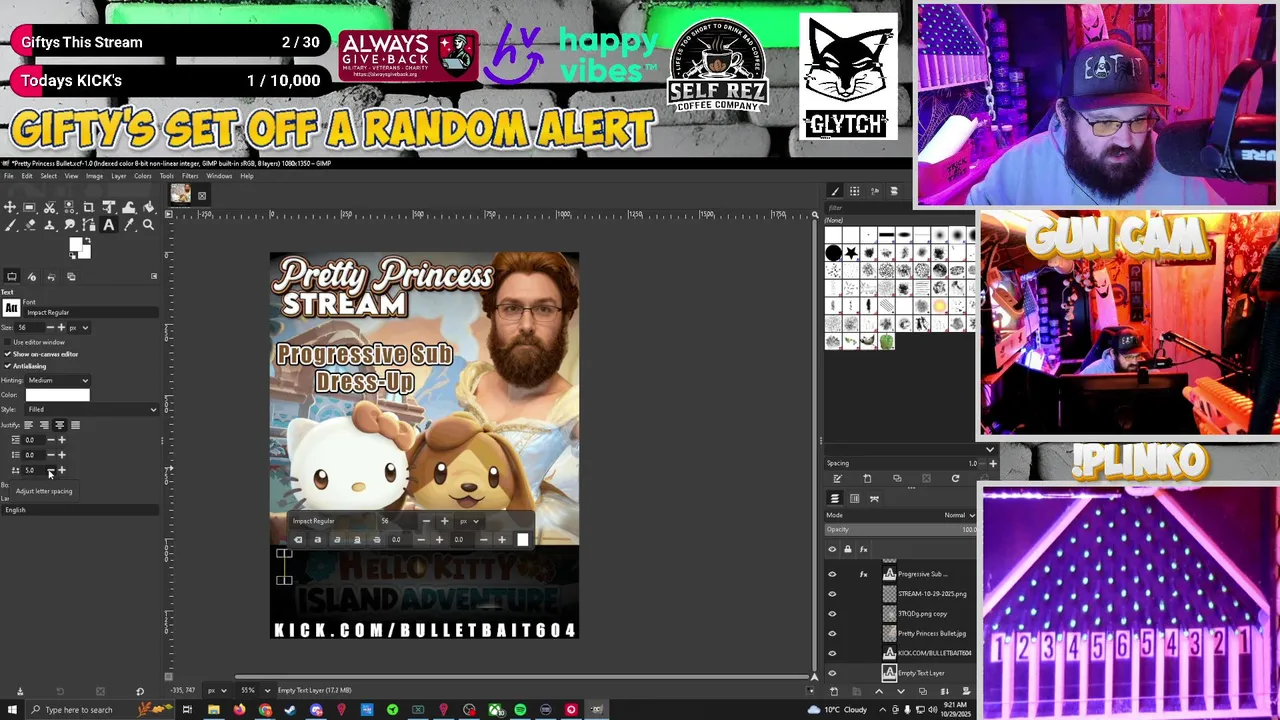Select the Paths tool

coord(89,225)
